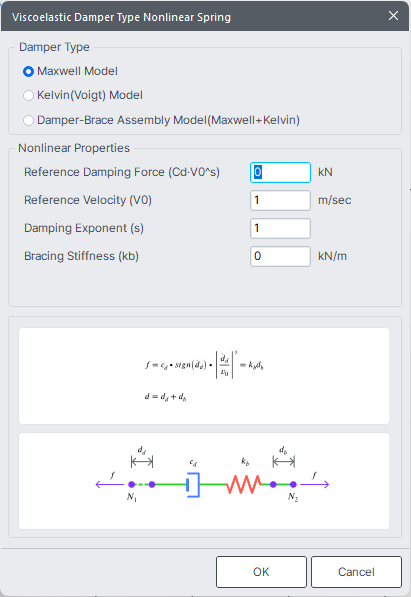411x597 pixels.
Task: Click the purple N2 node dot
Action: pos(293,484)
